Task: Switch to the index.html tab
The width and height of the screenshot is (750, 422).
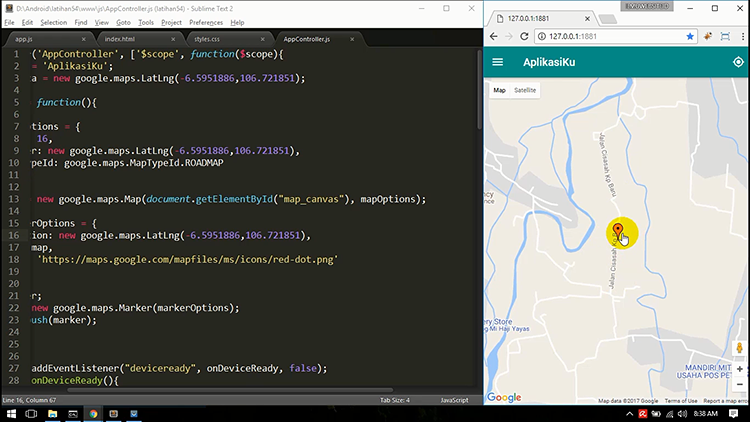Action: point(135,39)
